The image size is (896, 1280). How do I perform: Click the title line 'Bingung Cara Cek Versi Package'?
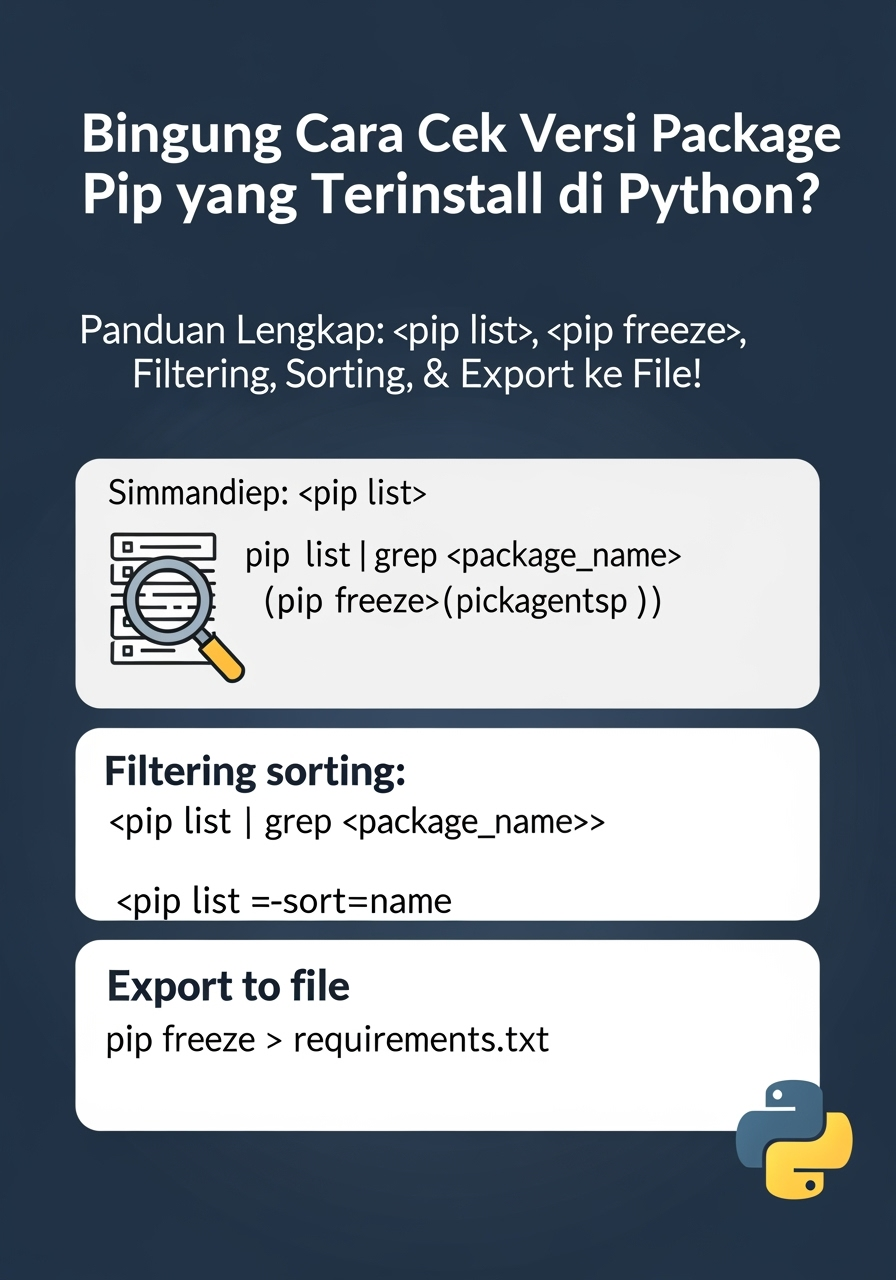(x=461, y=135)
